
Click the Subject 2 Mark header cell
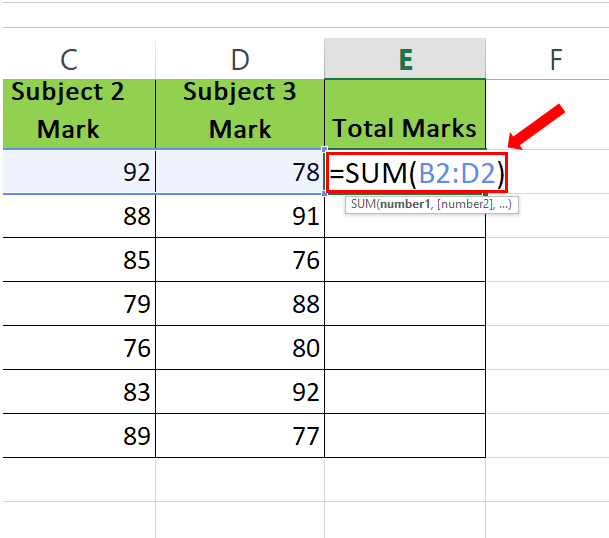[x=79, y=114]
